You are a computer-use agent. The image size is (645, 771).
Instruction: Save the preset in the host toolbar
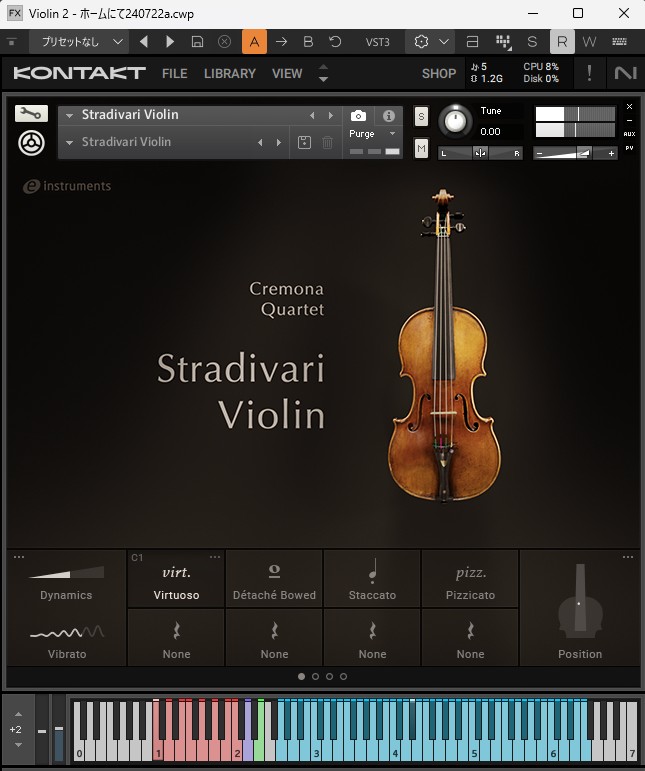coord(197,42)
